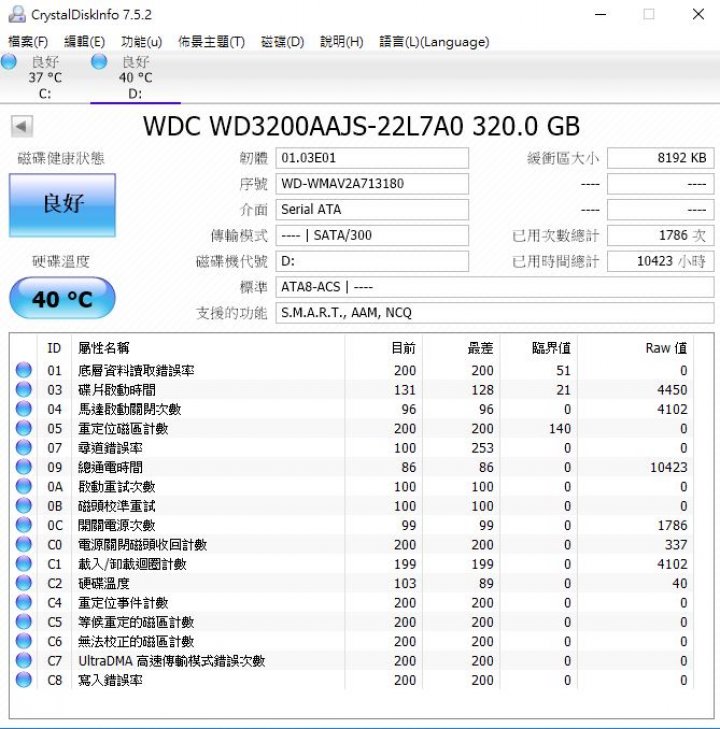The width and height of the screenshot is (720, 729).
Task: Click the previous disk arrow button
Action: (21, 127)
